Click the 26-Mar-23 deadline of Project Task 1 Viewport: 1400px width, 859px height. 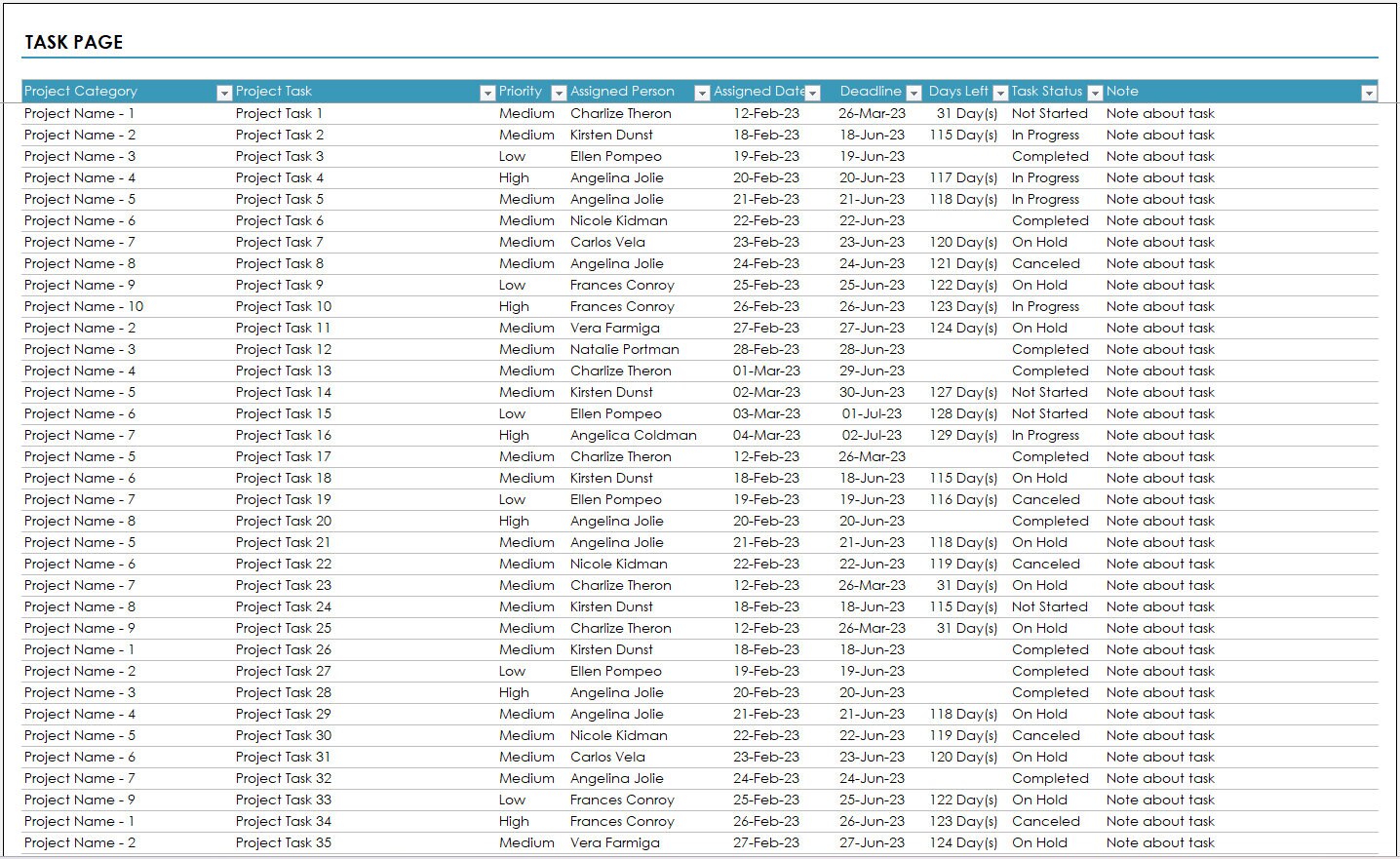click(x=873, y=113)
